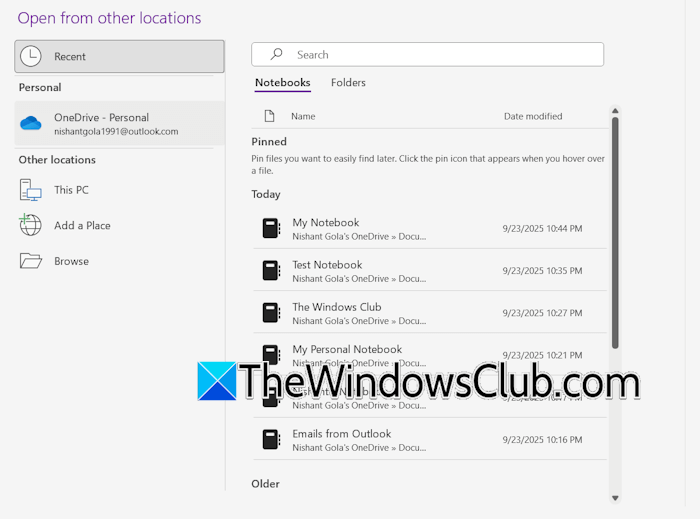Sort by Date modified column header
This screenshot has width=700, height=519.
[532, 116]
